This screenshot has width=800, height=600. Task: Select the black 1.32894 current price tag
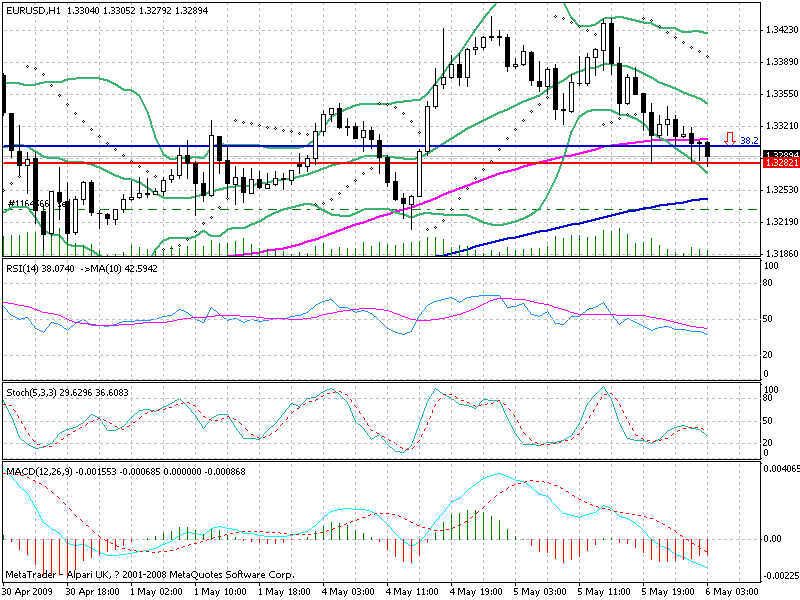click(780, 155)
